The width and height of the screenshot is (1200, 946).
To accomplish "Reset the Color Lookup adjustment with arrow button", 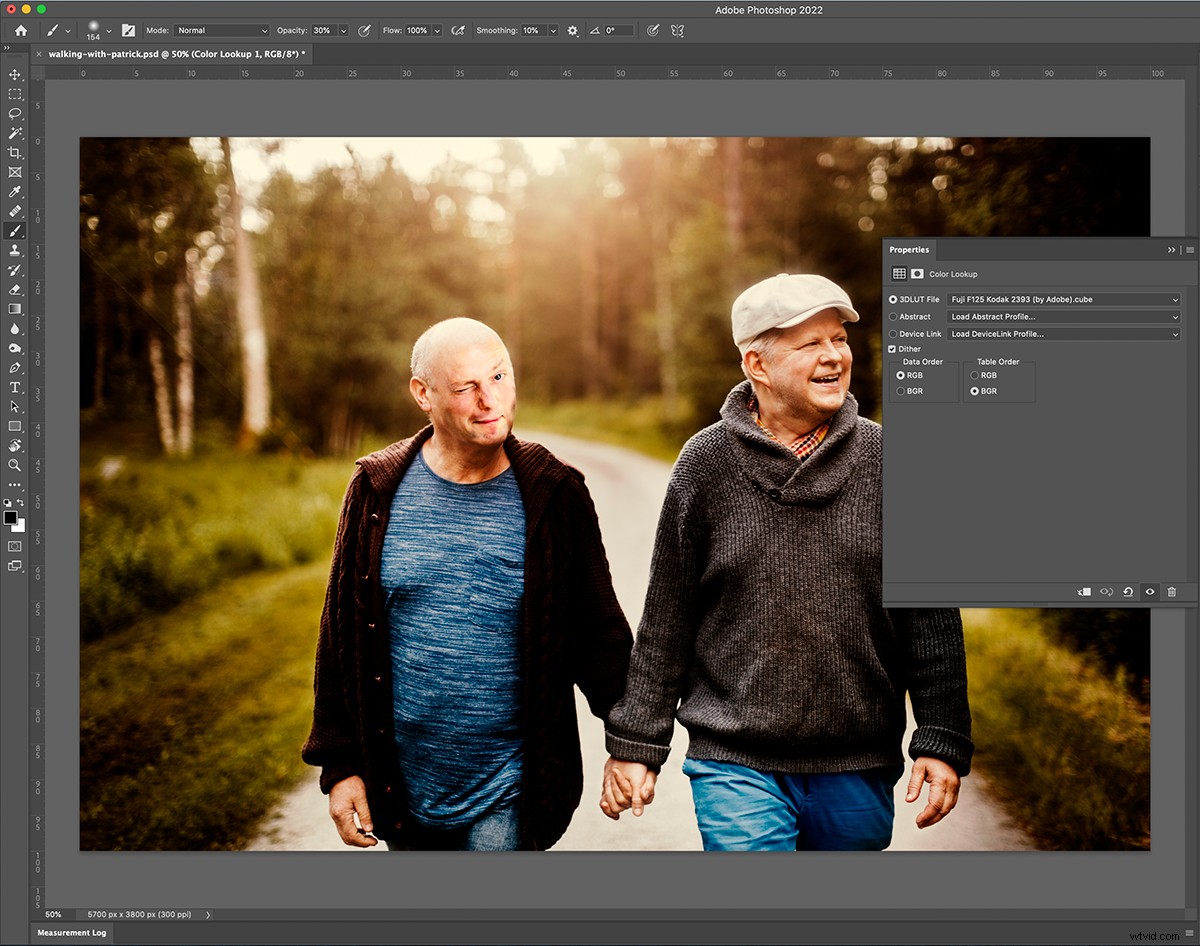I will (x=1128, y=591).
